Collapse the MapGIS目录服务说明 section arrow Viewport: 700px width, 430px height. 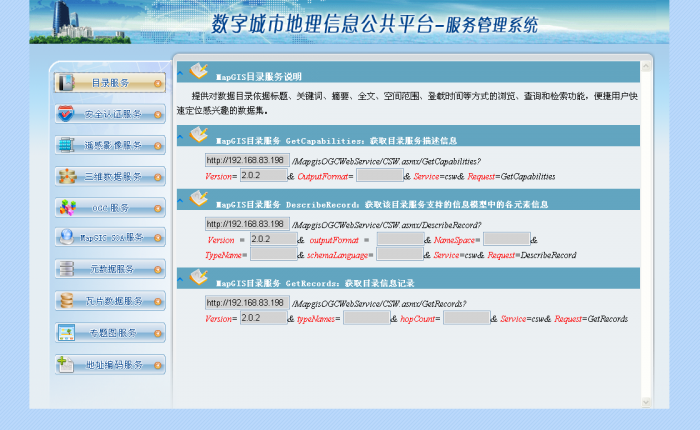pos(180,75)
